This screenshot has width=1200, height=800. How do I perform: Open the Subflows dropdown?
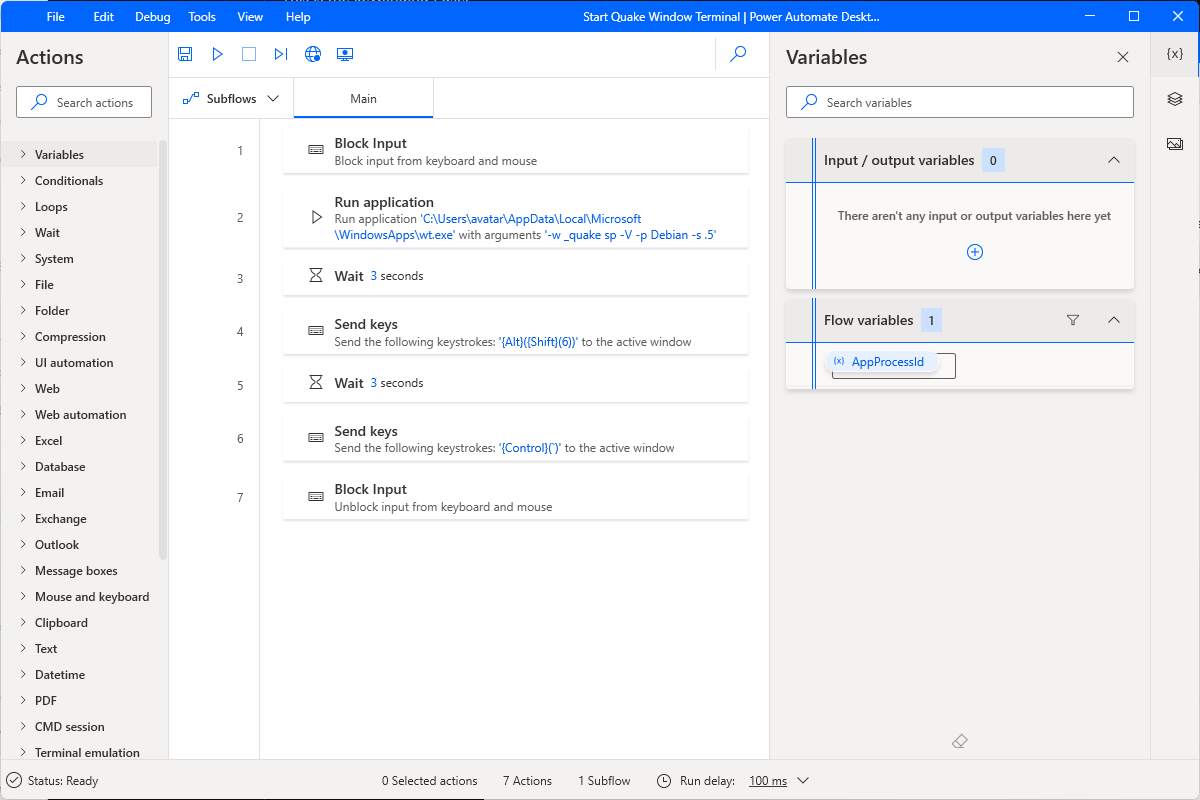coord(231,98)
